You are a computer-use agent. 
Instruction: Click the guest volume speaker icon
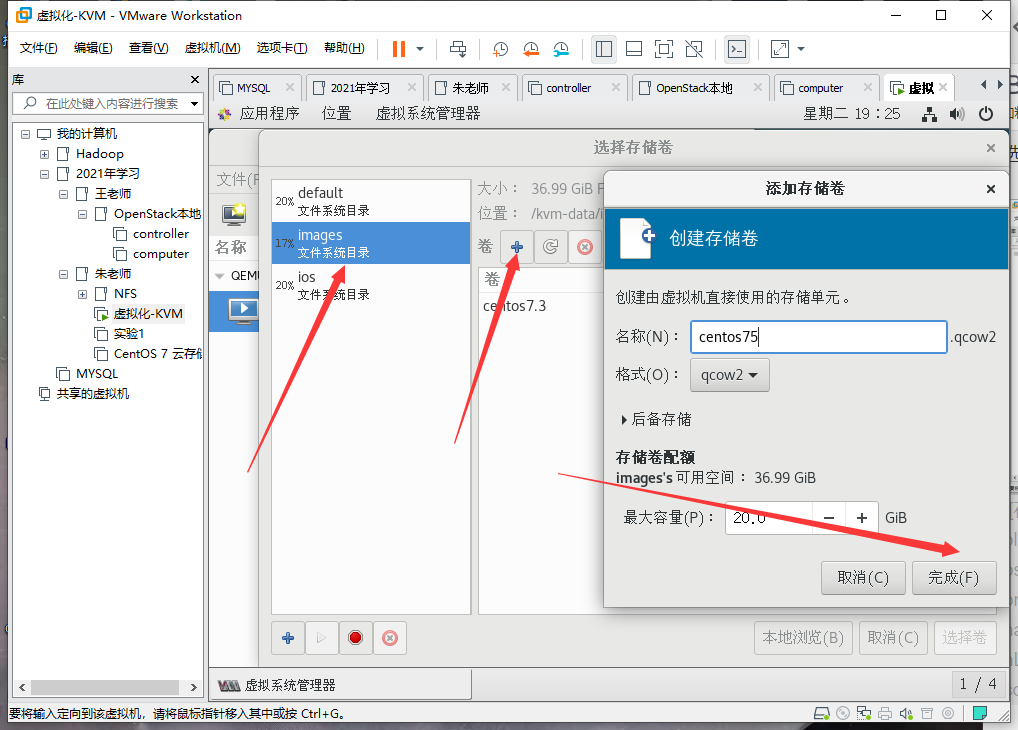click(x=957, y=114)
